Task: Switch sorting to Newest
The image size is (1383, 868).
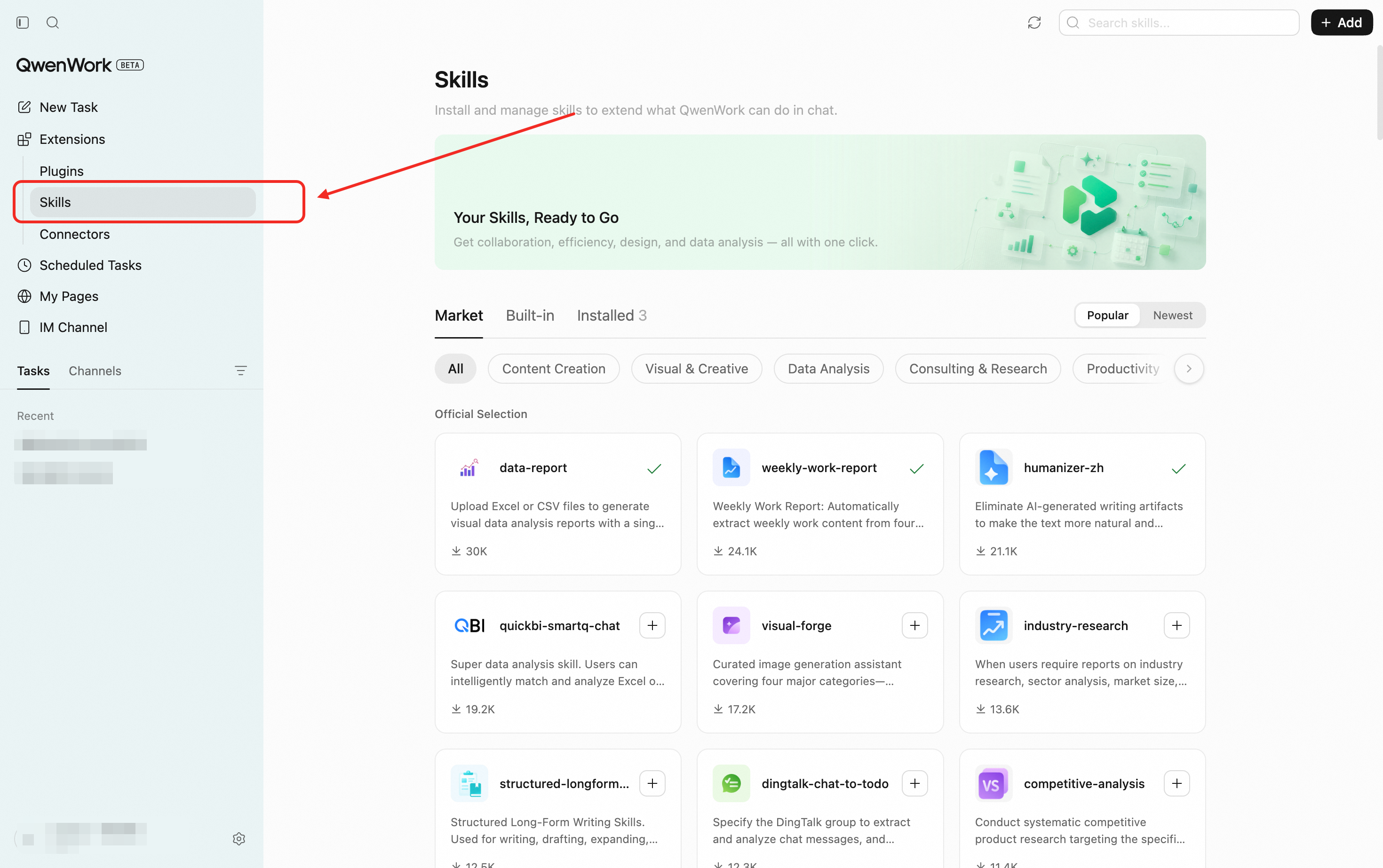Action: click(1172, 315)
